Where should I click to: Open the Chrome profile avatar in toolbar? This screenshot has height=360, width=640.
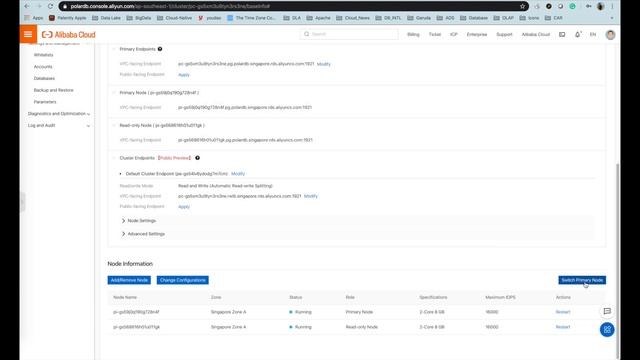(600, 6)
